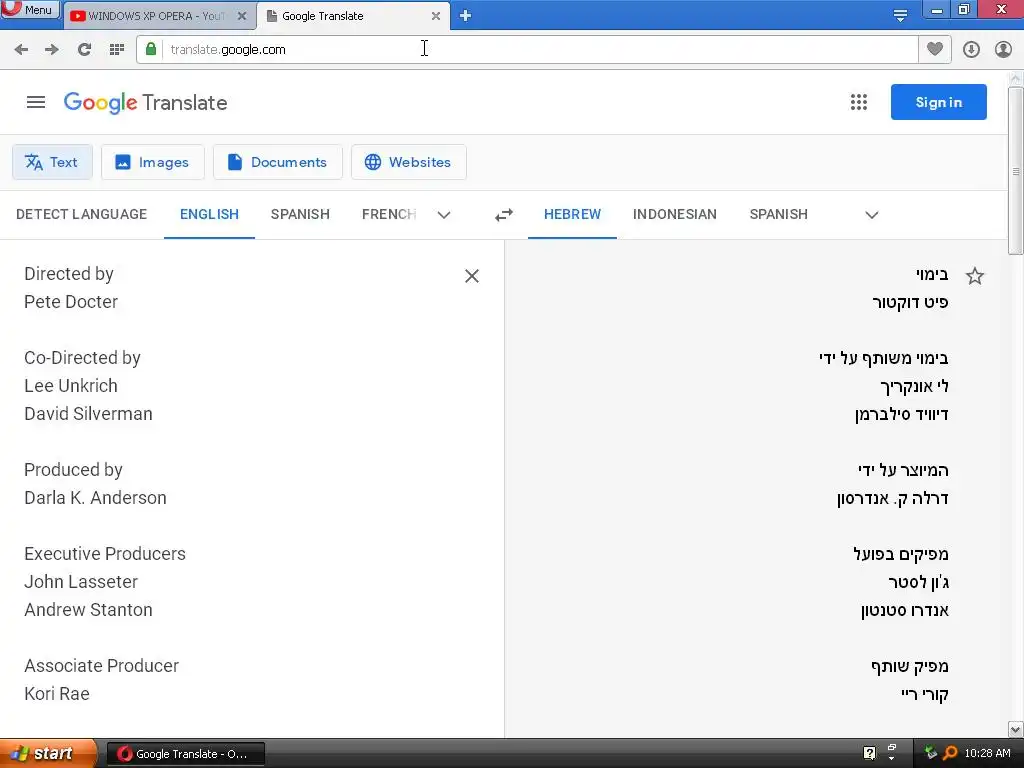Click source text 'David Silverman'

click(x=88, y=414)
